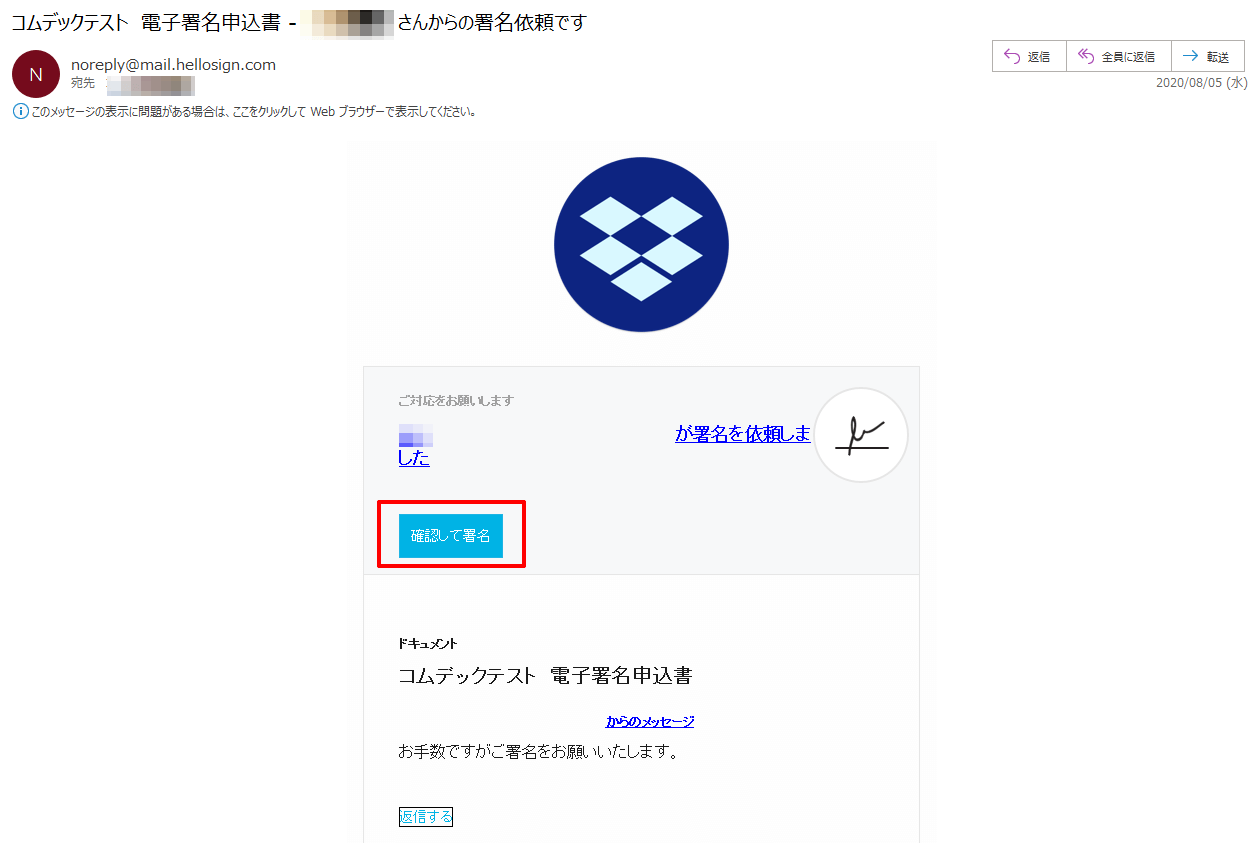Open the からのメッセージ link
This screenshot has height=843, width=1248.
click(650, 721)
